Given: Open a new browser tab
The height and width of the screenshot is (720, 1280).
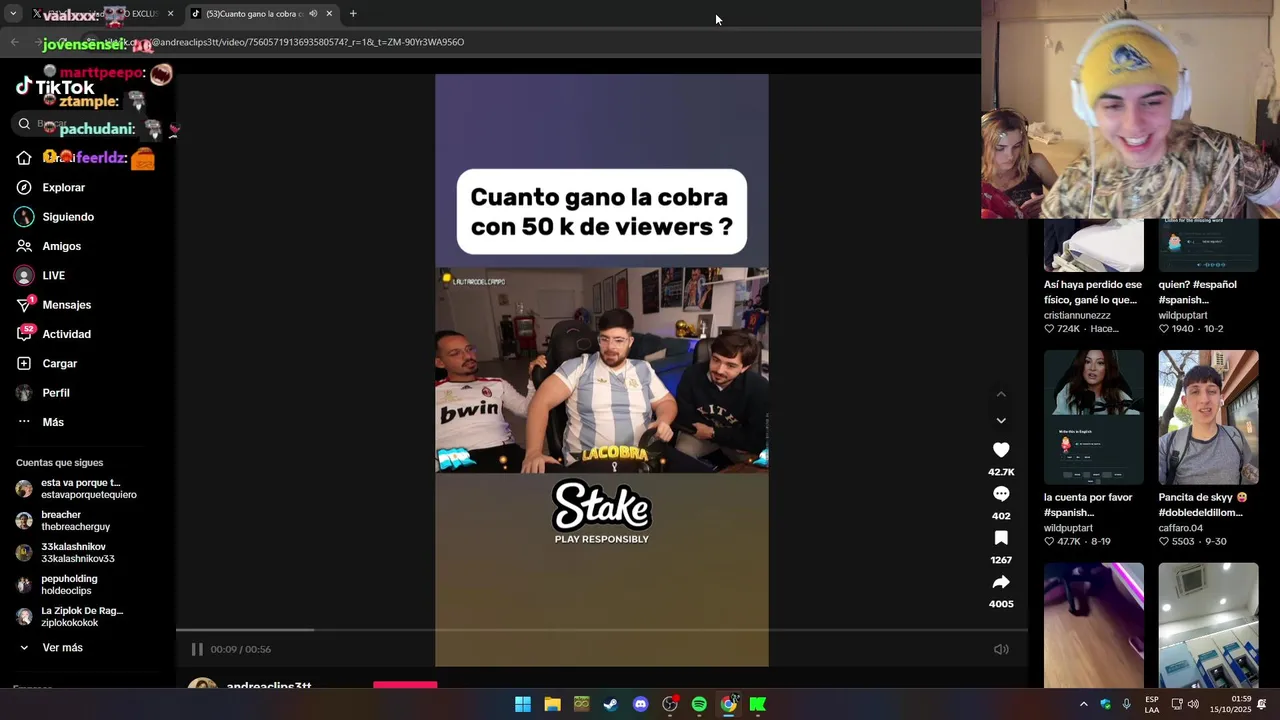Looking at the screenshot, I should pyautogui.click(x=353, y=14).
